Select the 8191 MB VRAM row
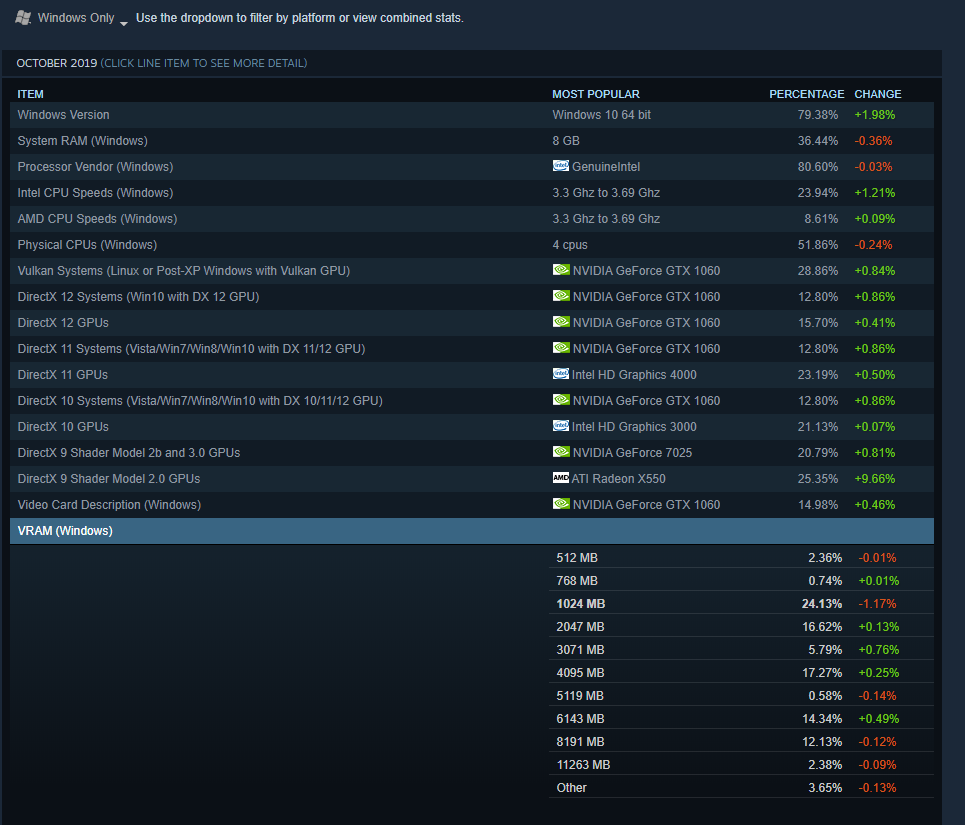The image size is (965, 825). 742,742
